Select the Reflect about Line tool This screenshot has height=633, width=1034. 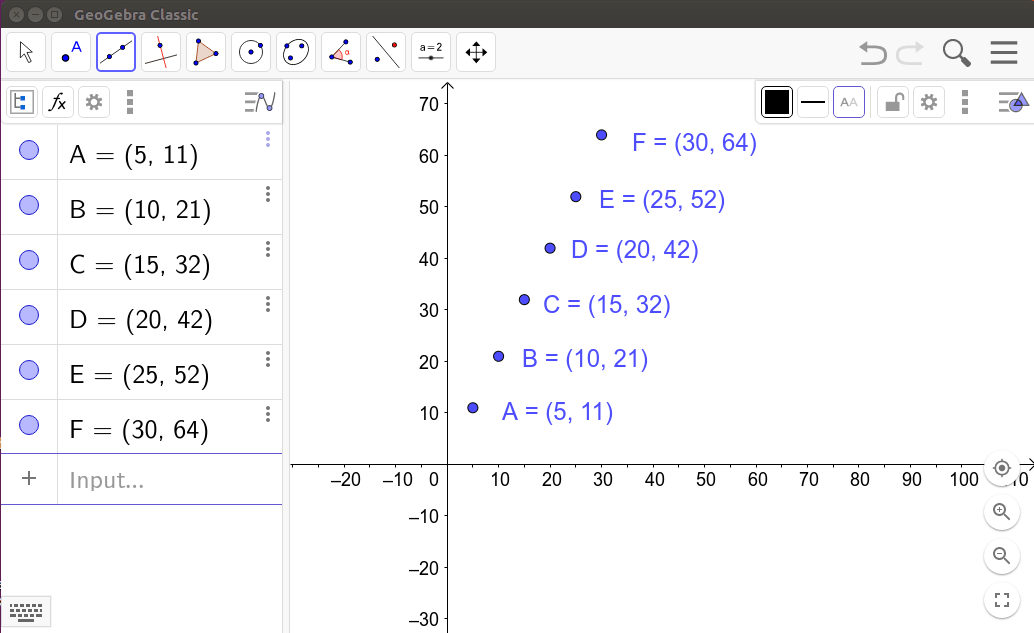386,52
